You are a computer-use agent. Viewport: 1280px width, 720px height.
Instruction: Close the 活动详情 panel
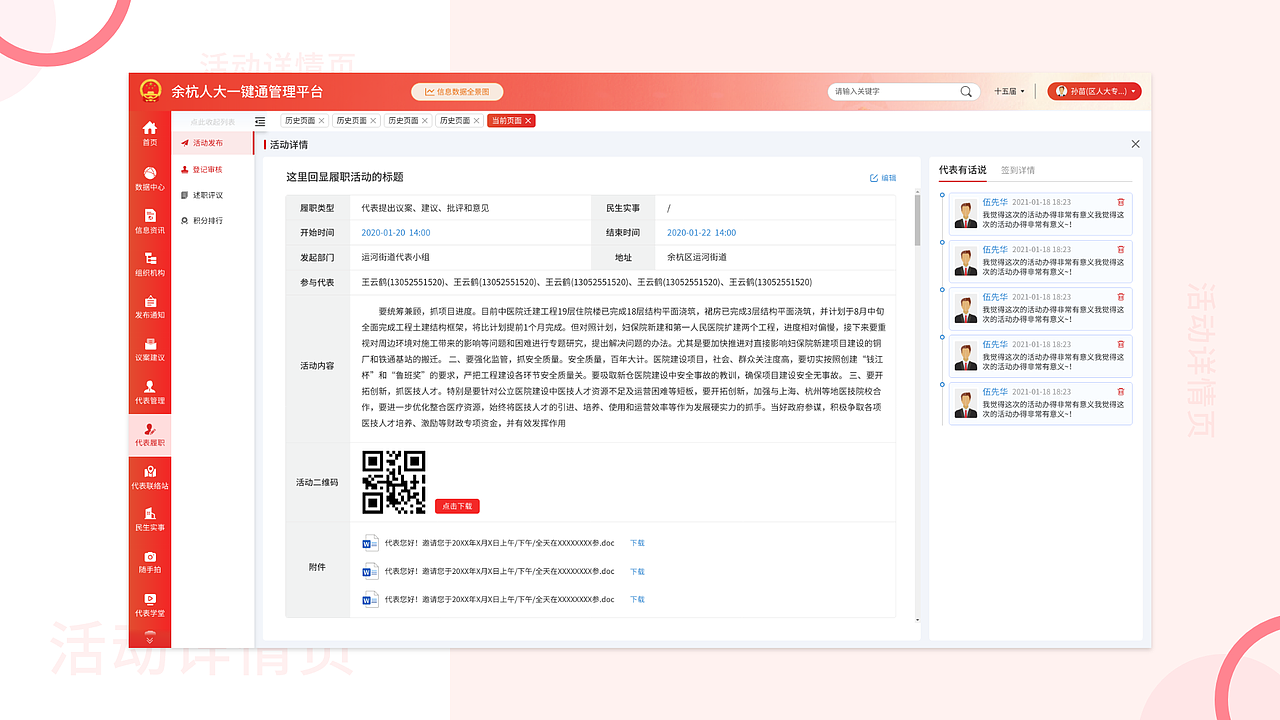tap(1135, 144)
